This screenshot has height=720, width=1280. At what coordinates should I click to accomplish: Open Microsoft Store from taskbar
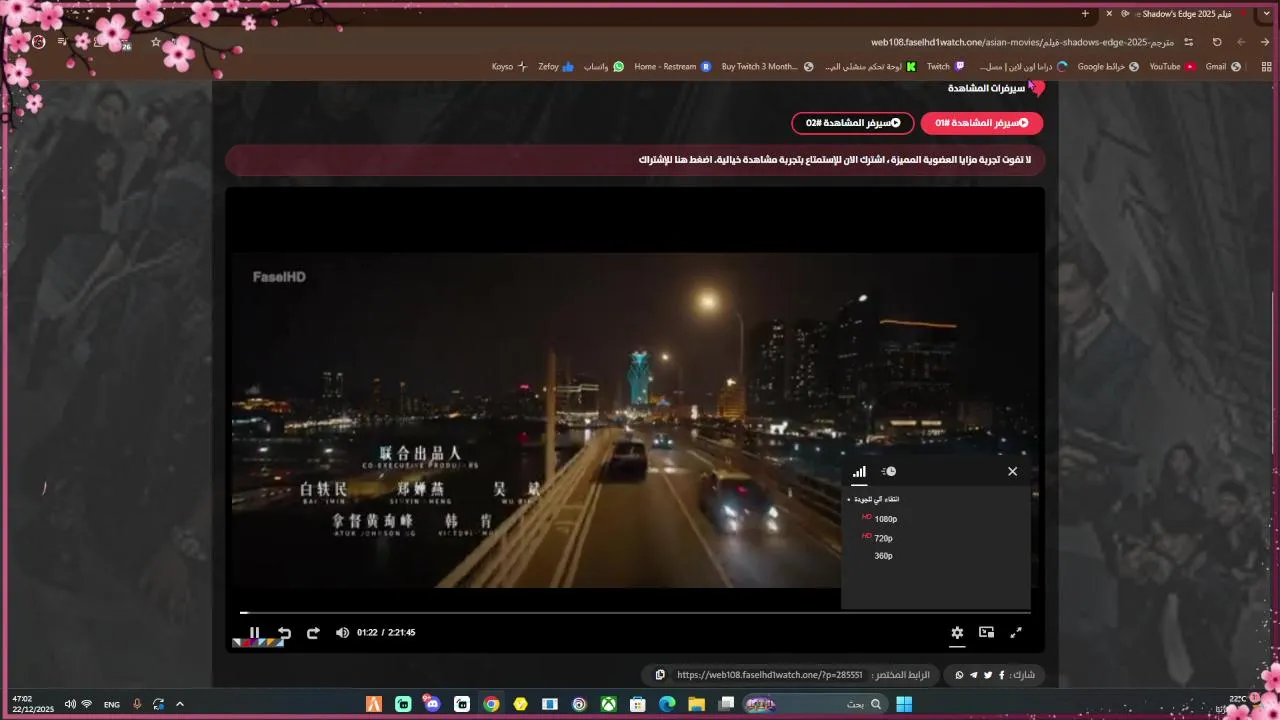coord(637,704)
